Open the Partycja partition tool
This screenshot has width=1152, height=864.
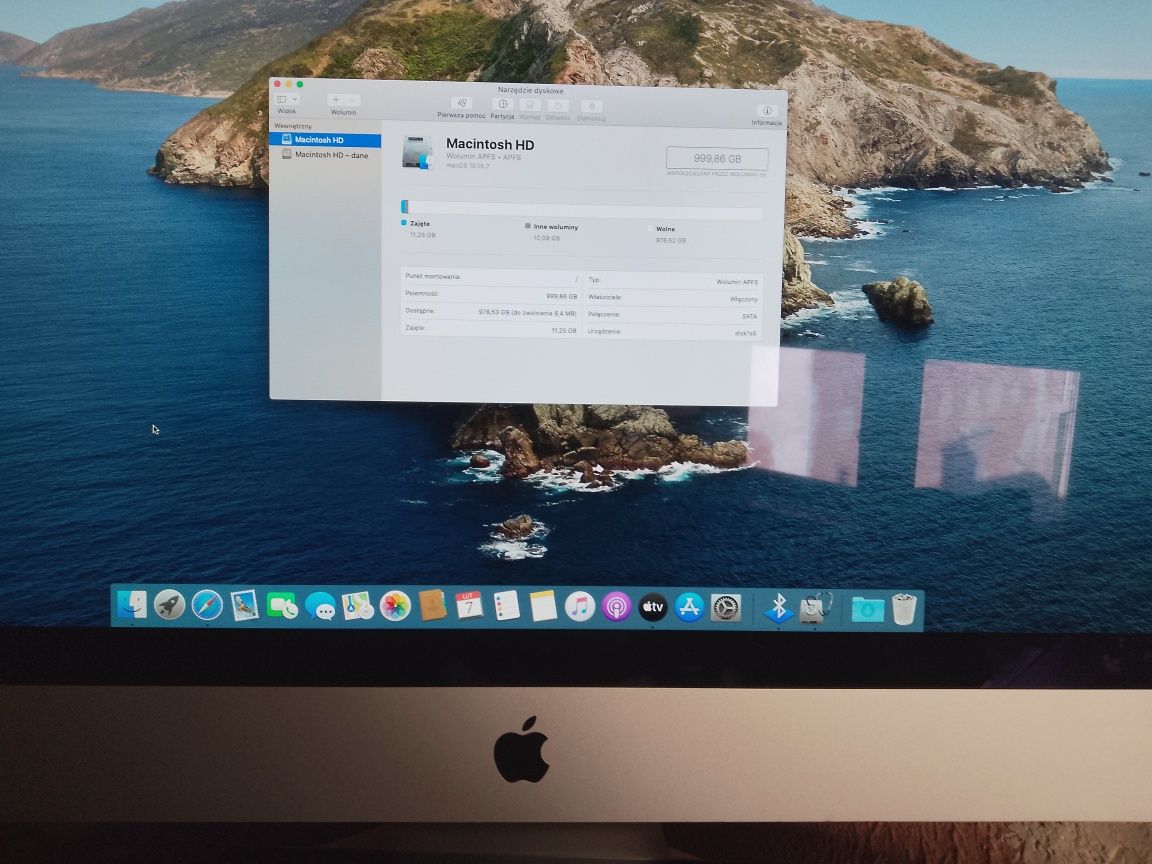click(503, 104)
